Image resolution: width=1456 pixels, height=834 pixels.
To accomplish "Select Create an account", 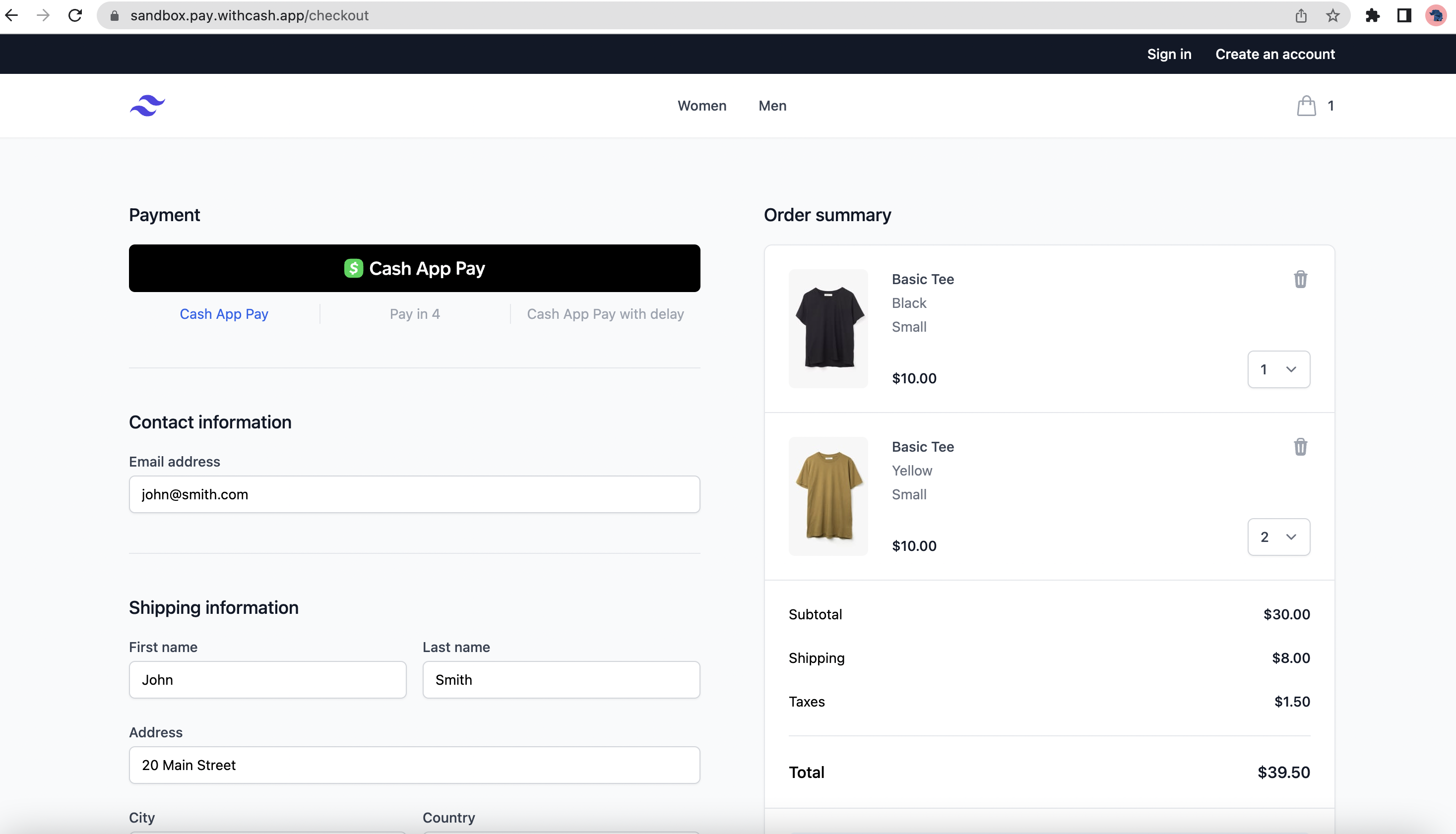I will point(1275,54).
